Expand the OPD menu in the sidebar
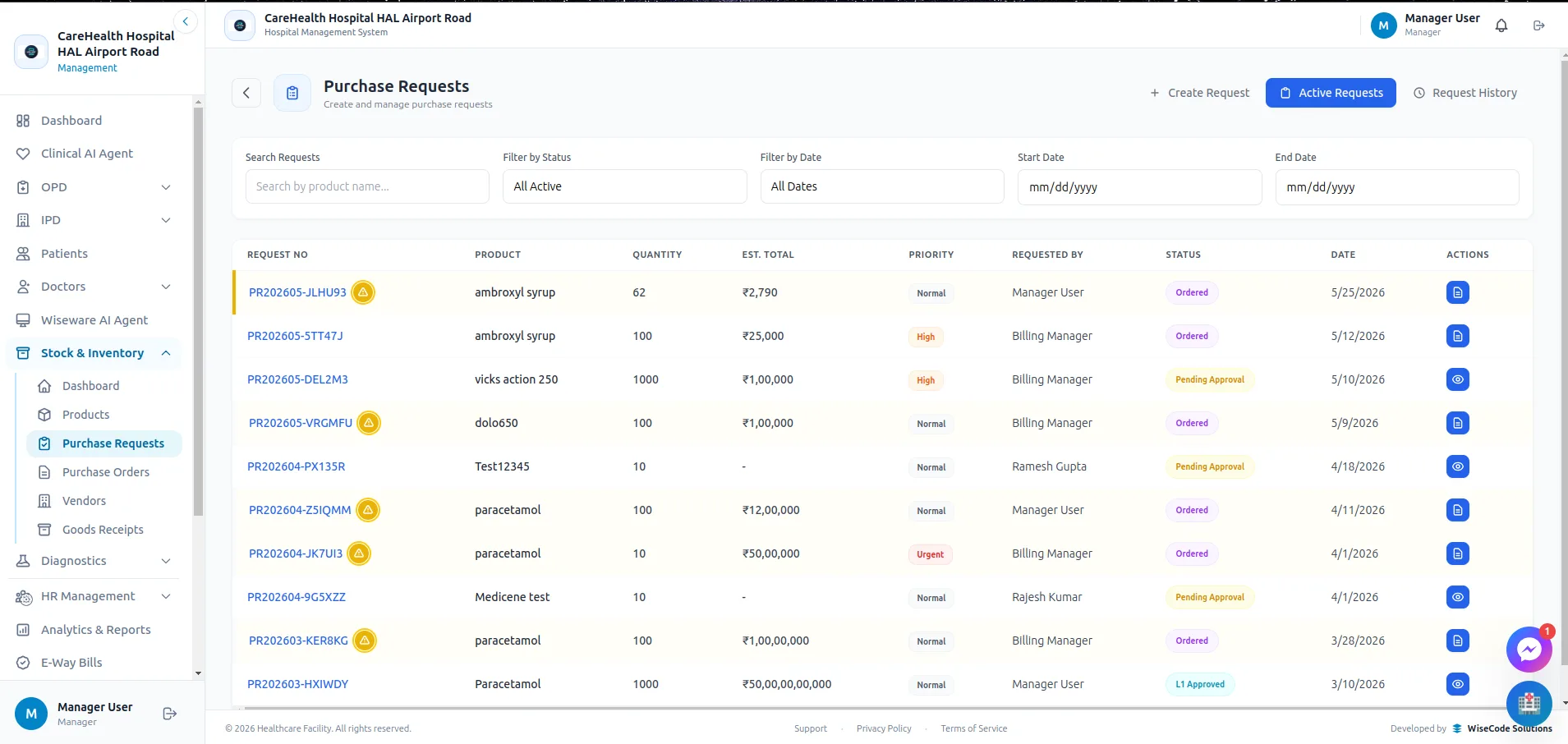This screenshot has width=1568, height=744. tap(94, 187)
